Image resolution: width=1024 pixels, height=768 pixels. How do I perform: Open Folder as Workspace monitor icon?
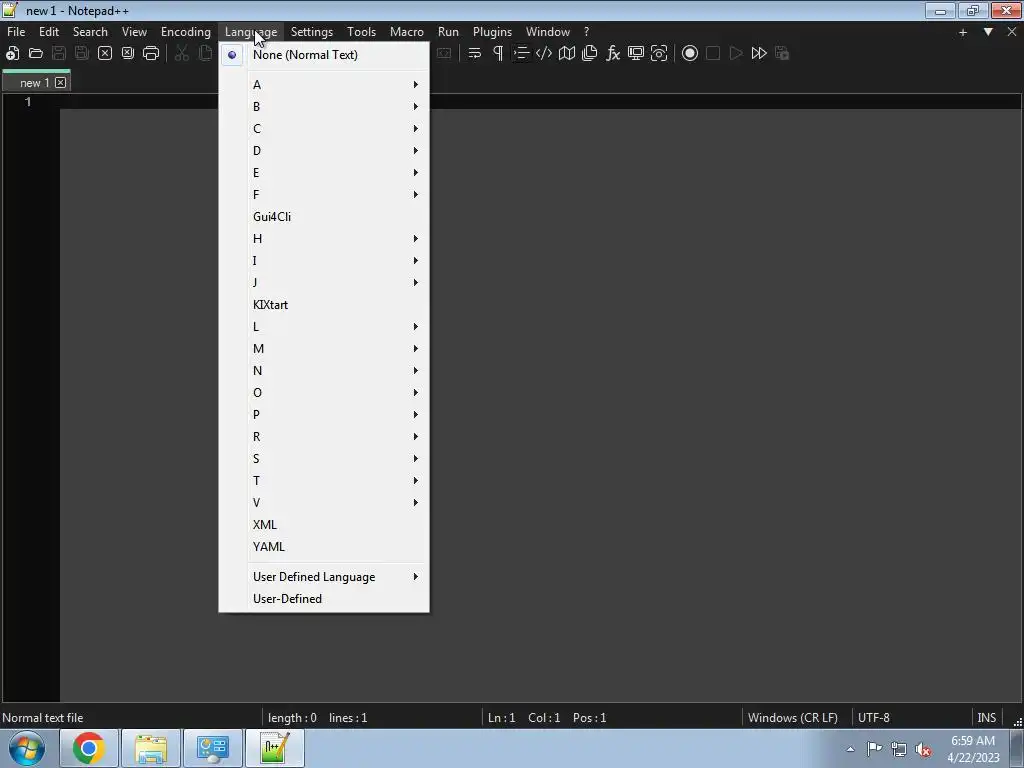(635, 54)
